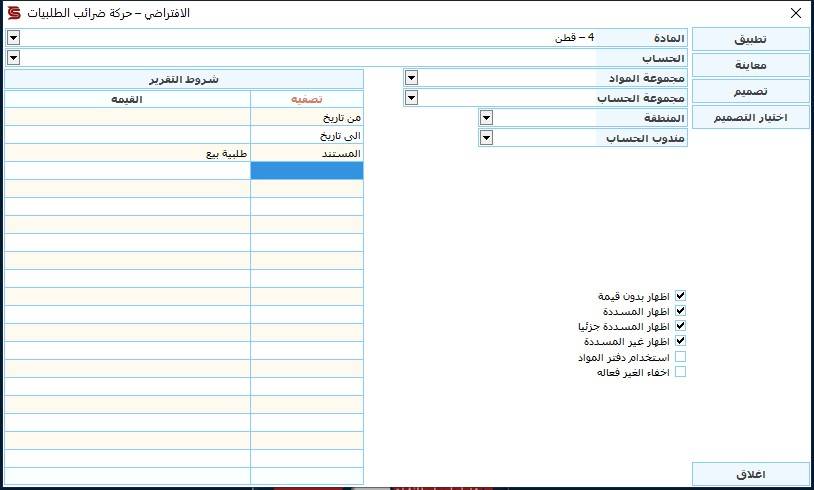
Task: Open the مندوب الحساب dropdown list
Action: point(486,138)
